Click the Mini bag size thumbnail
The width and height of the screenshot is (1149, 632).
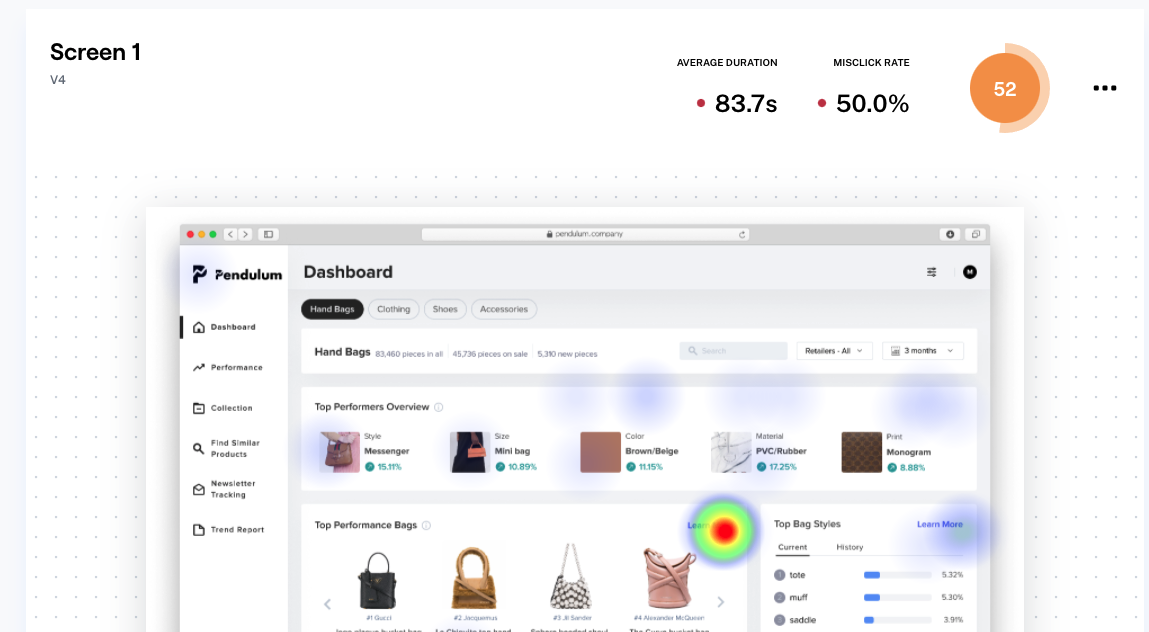pyautogui.click(x=470, y=452)
